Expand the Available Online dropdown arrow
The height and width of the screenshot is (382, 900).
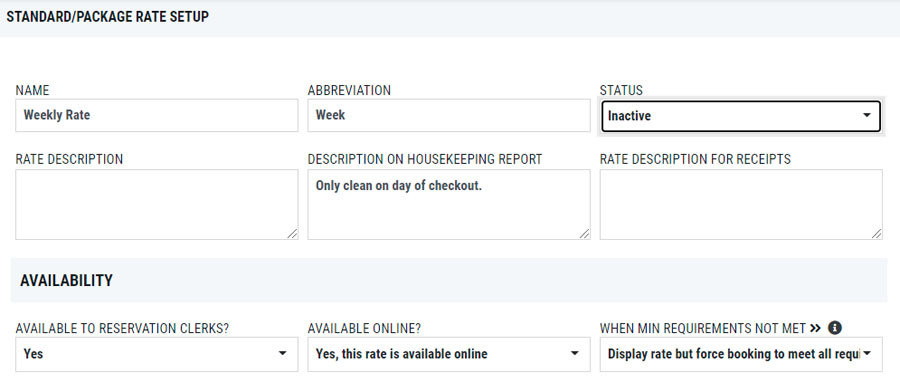point(575,353)
